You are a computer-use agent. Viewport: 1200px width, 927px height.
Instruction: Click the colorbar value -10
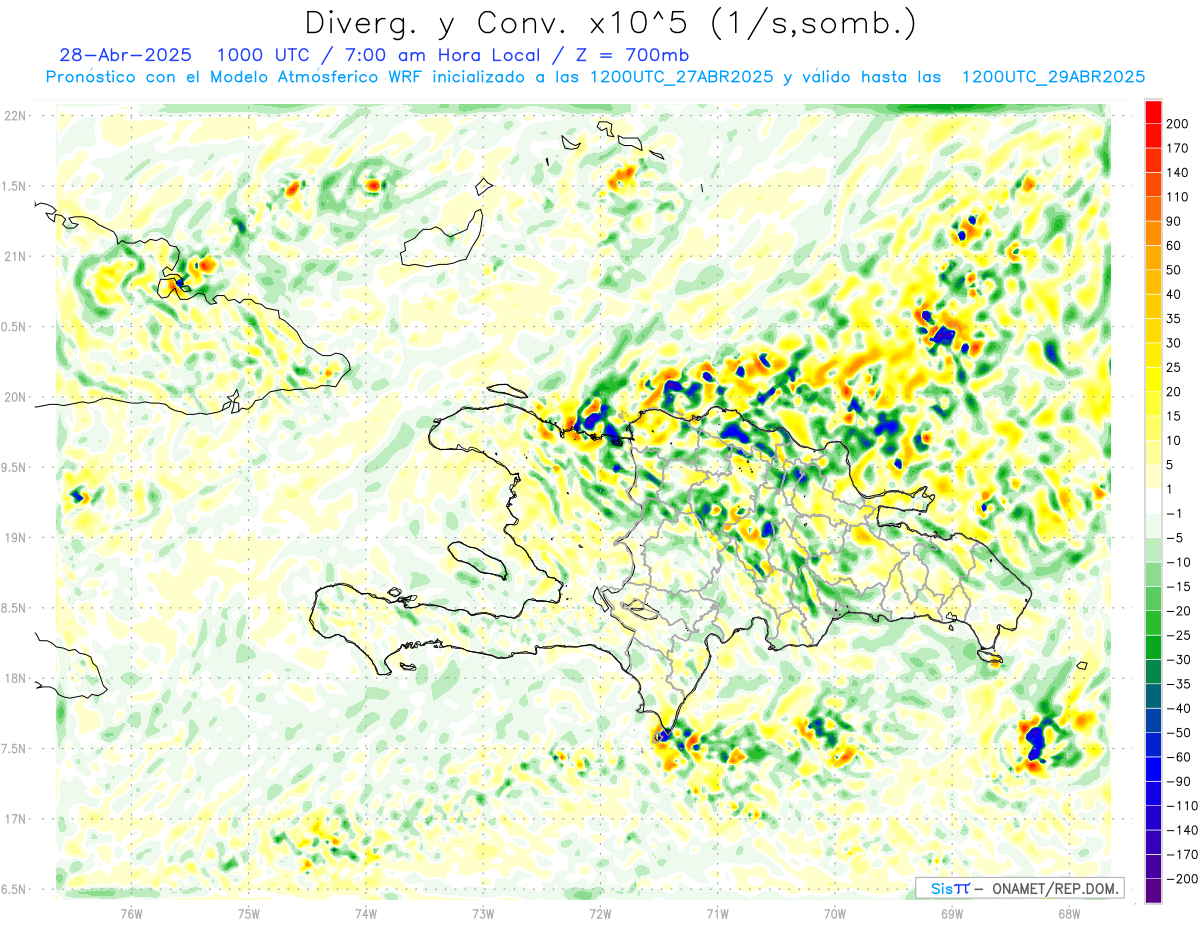(1177, 562)
